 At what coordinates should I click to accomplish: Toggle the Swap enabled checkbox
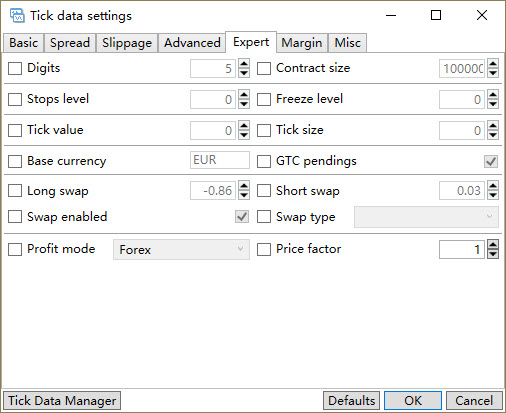click(15, 217)
